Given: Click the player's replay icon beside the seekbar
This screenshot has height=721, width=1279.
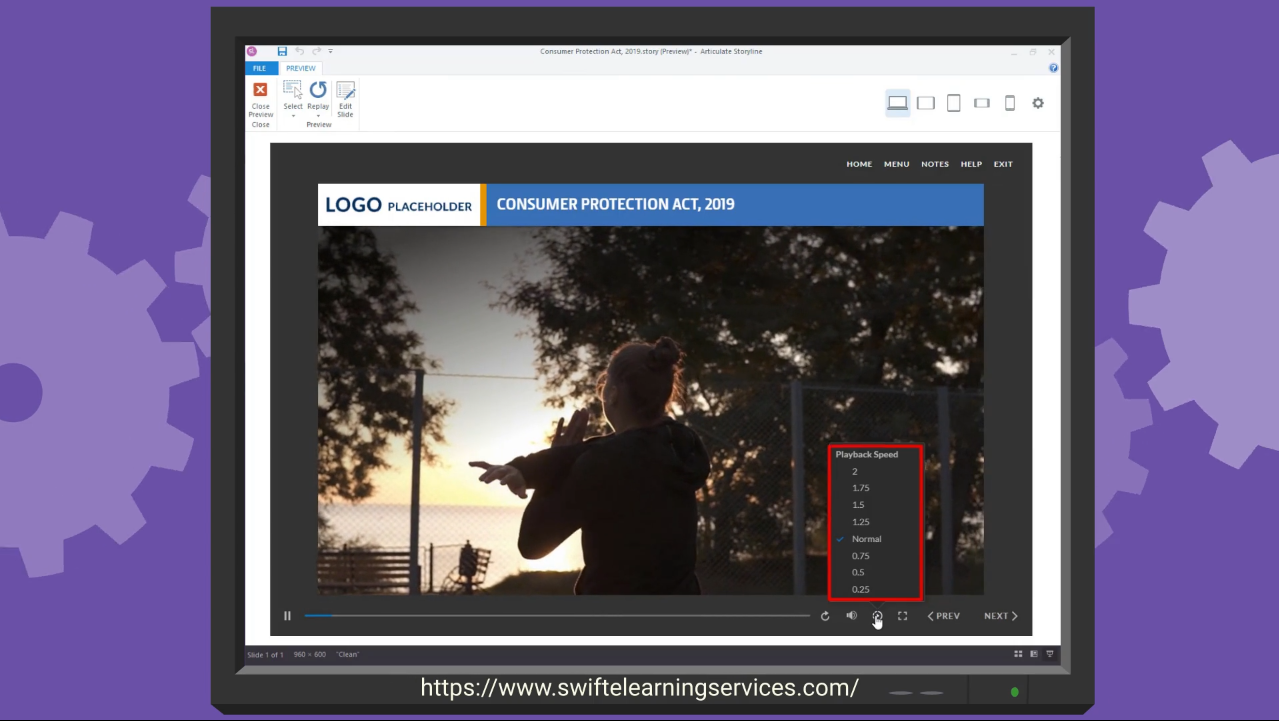Looking at the screenshot, I should [825, 616].
